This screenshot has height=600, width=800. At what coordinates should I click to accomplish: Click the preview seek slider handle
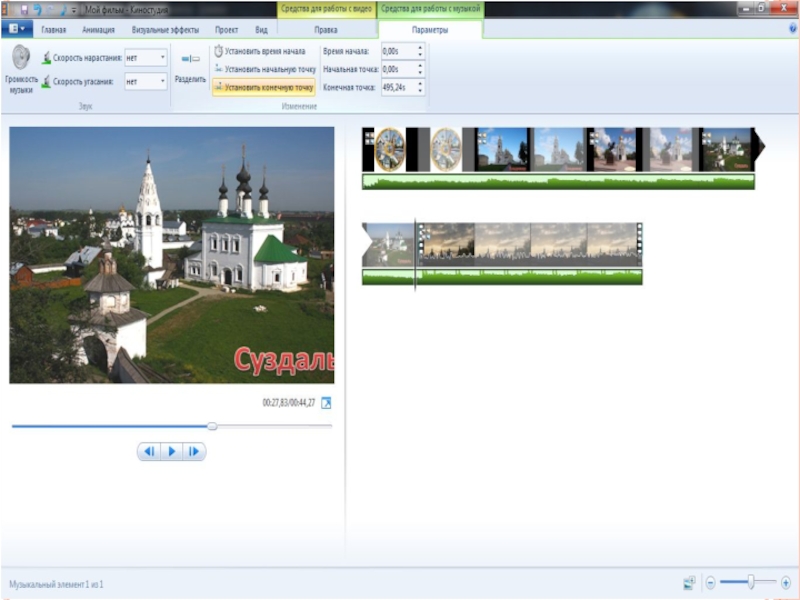[x=212, y=426]
